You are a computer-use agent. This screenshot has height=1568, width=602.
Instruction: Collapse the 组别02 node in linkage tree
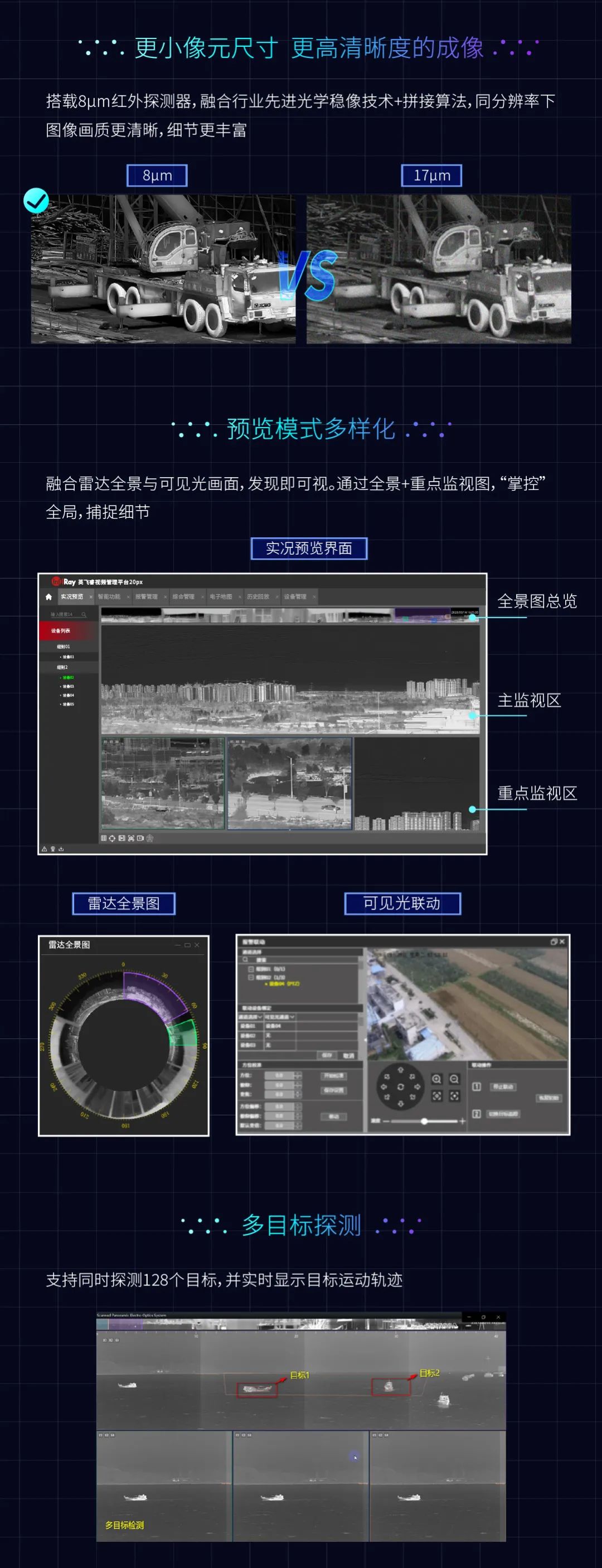[251, 978]
